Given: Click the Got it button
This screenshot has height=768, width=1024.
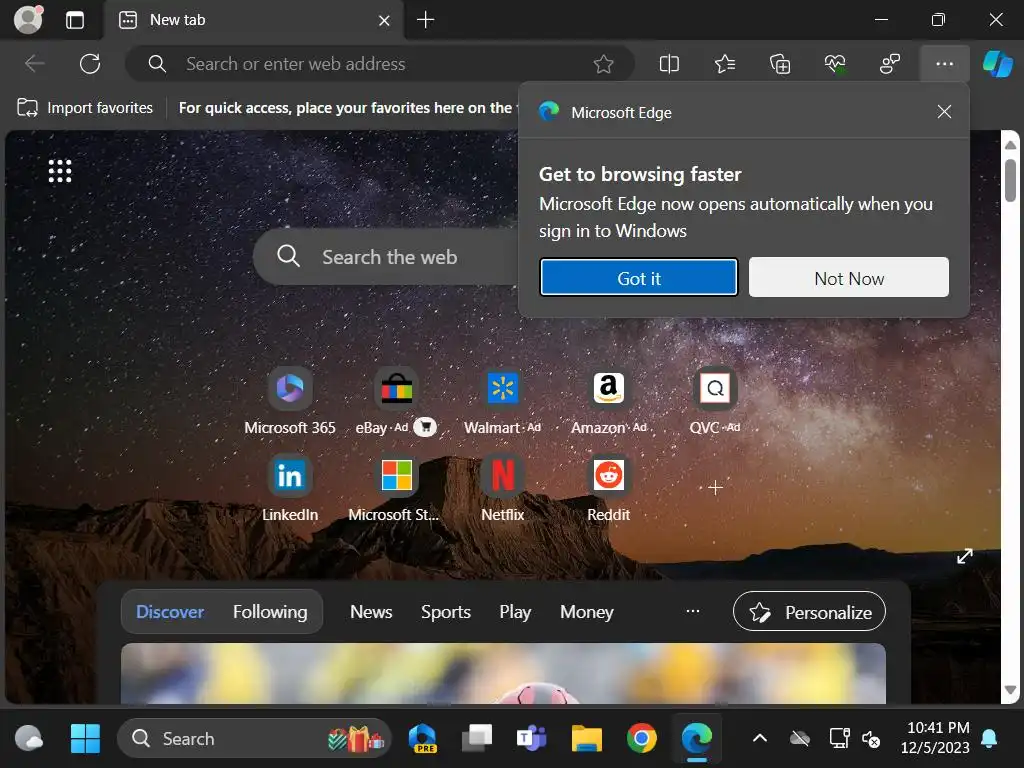Looking at the screenshot, I should (639, 278).
